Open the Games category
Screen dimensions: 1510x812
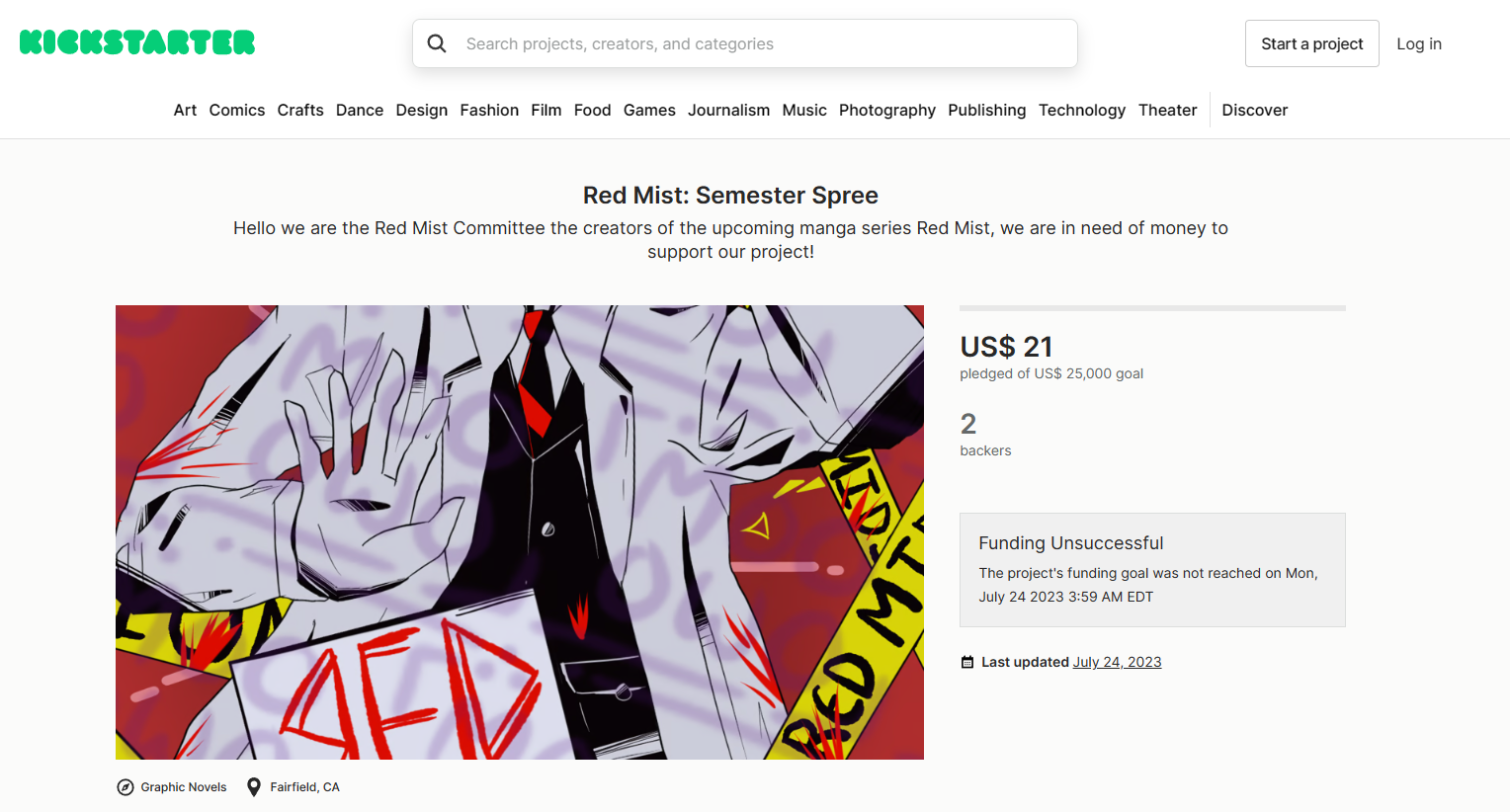[649, 110]
